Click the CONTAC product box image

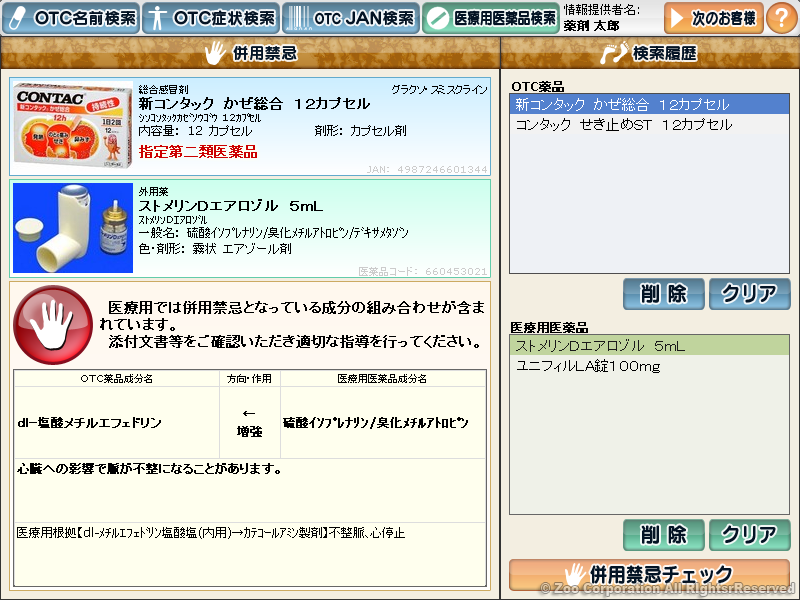click(73, 126)
